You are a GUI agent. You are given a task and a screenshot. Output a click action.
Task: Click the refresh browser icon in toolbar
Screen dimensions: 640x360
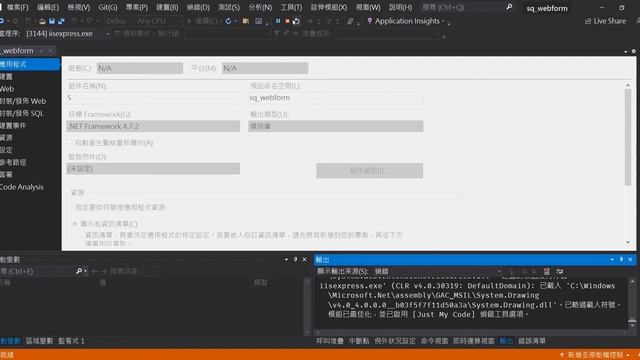[229, 21]
